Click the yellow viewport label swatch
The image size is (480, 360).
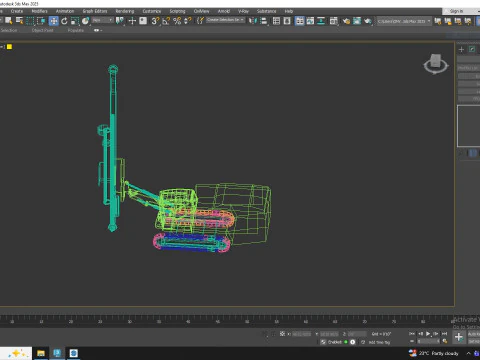pos(9,47)
